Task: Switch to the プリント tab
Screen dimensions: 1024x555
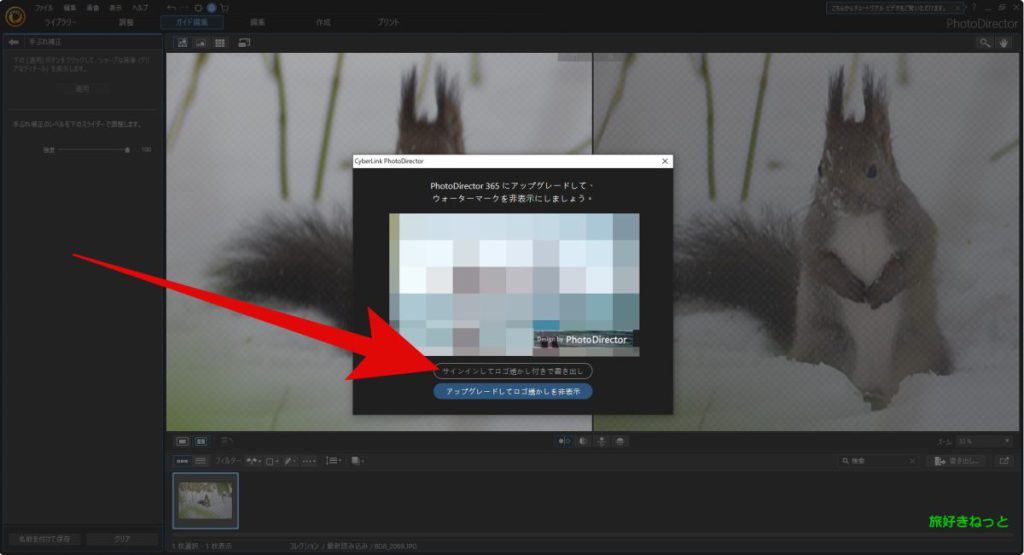Action: click(388, 22)
